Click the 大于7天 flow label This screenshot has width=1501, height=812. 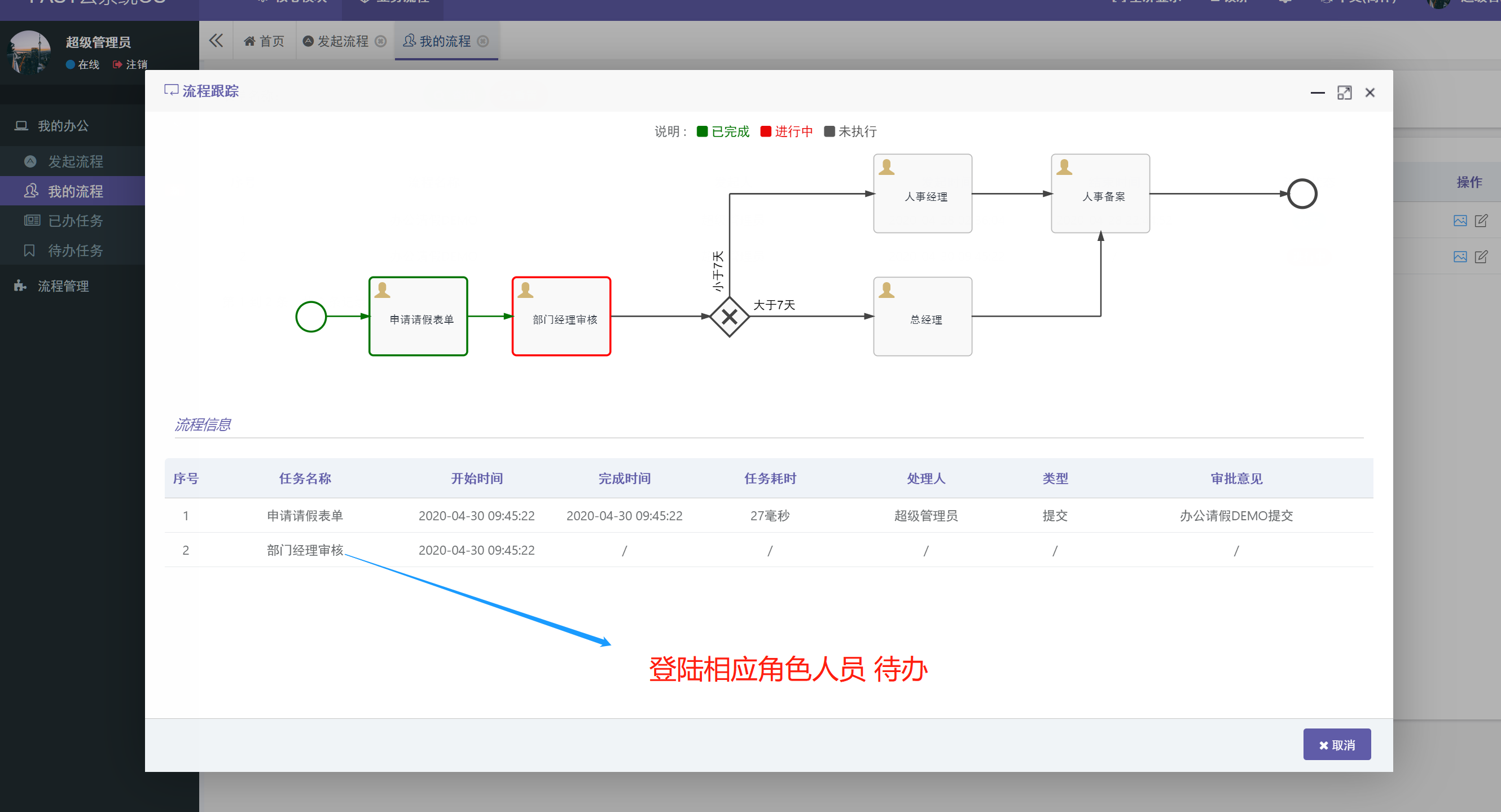[x=774, y=305]
